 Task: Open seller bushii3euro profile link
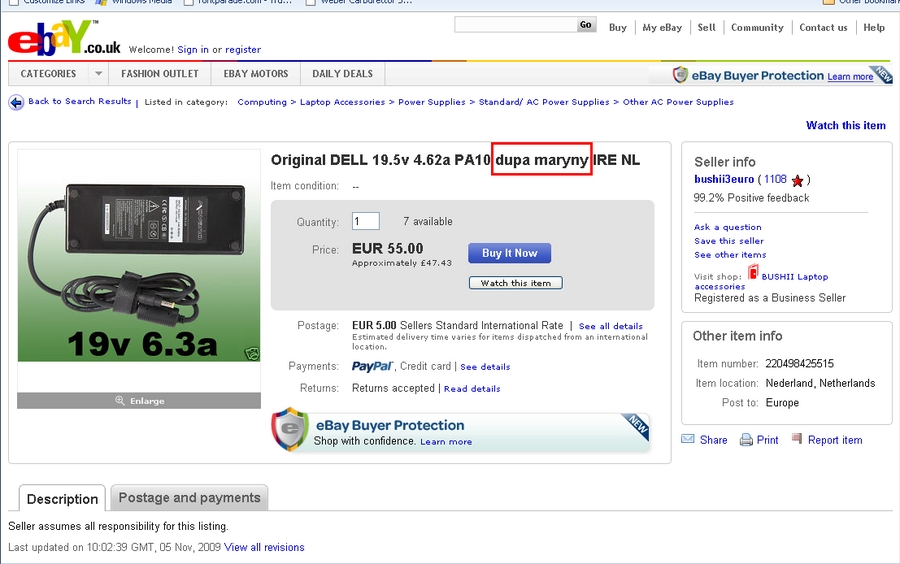tap(725, 180)
